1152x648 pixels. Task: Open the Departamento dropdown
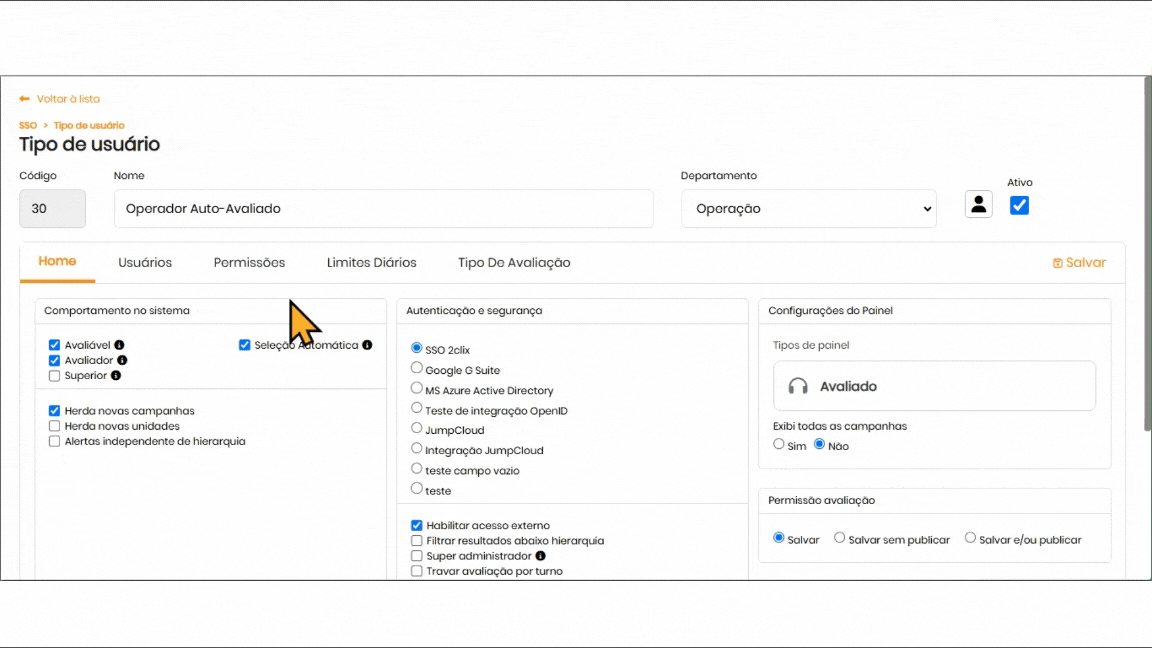pyautogui.click(x=808, y=209)
